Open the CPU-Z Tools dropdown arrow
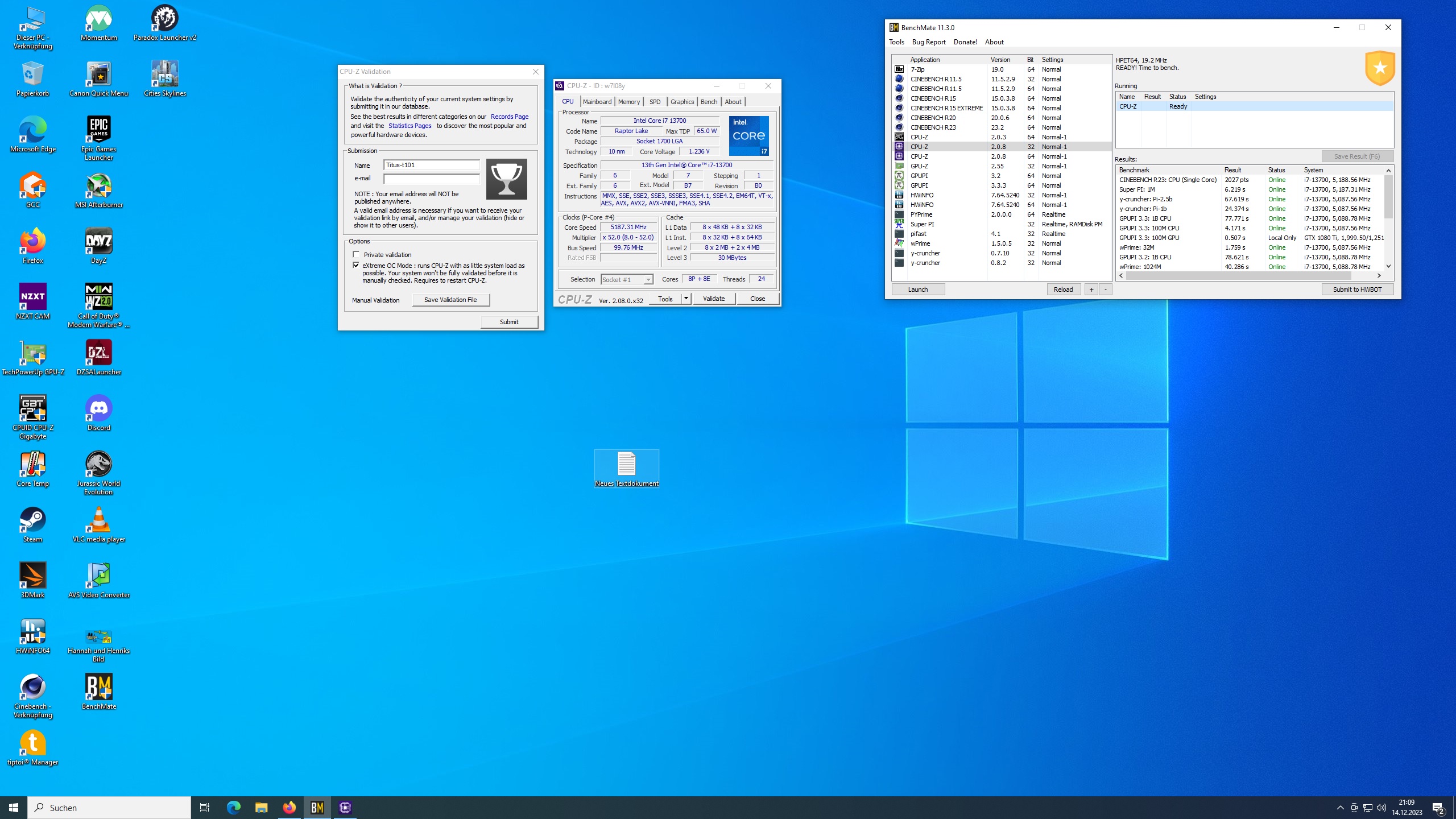This screenshot has width=1456, height=819. [x=686, y=299]
